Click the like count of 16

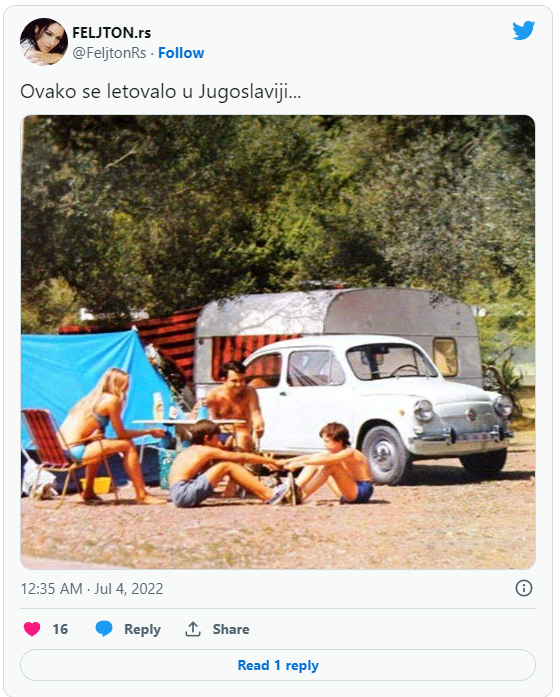click(x=60, y=629)
